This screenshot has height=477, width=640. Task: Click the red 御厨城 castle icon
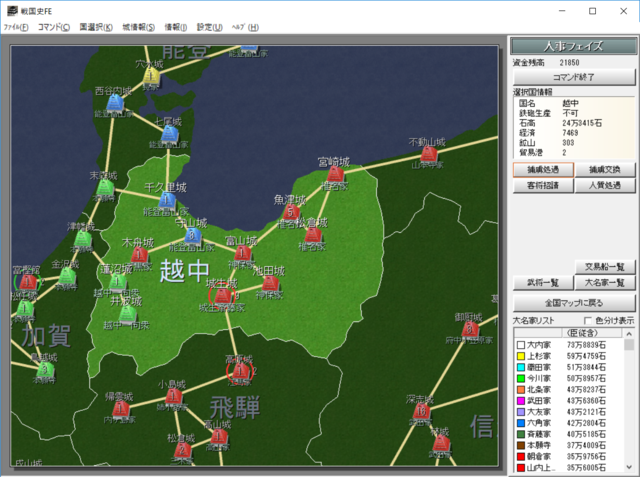point(470,329)
